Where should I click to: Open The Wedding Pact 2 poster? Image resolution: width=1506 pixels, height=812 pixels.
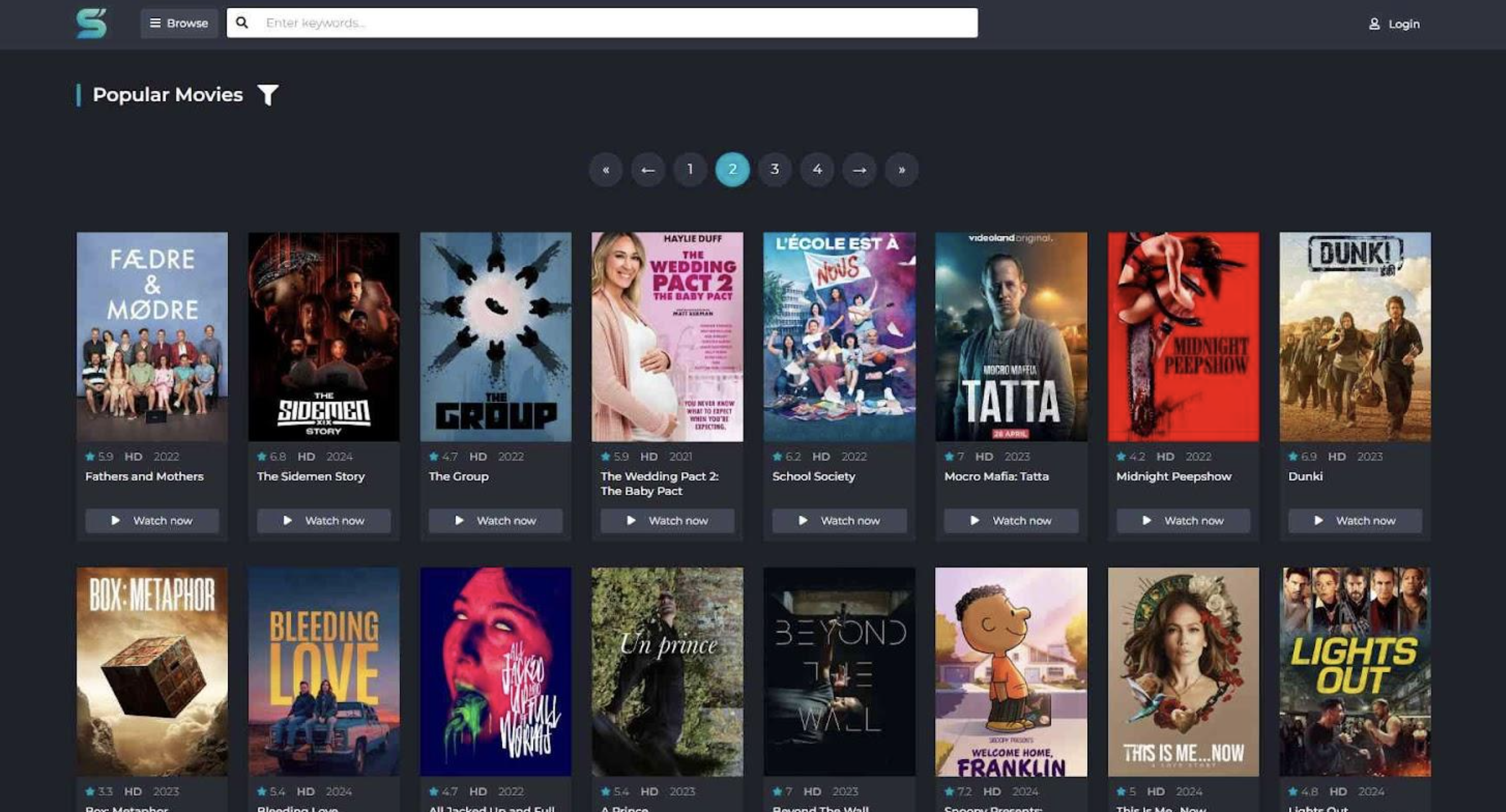pyautogui.click(x=667, y=337)
